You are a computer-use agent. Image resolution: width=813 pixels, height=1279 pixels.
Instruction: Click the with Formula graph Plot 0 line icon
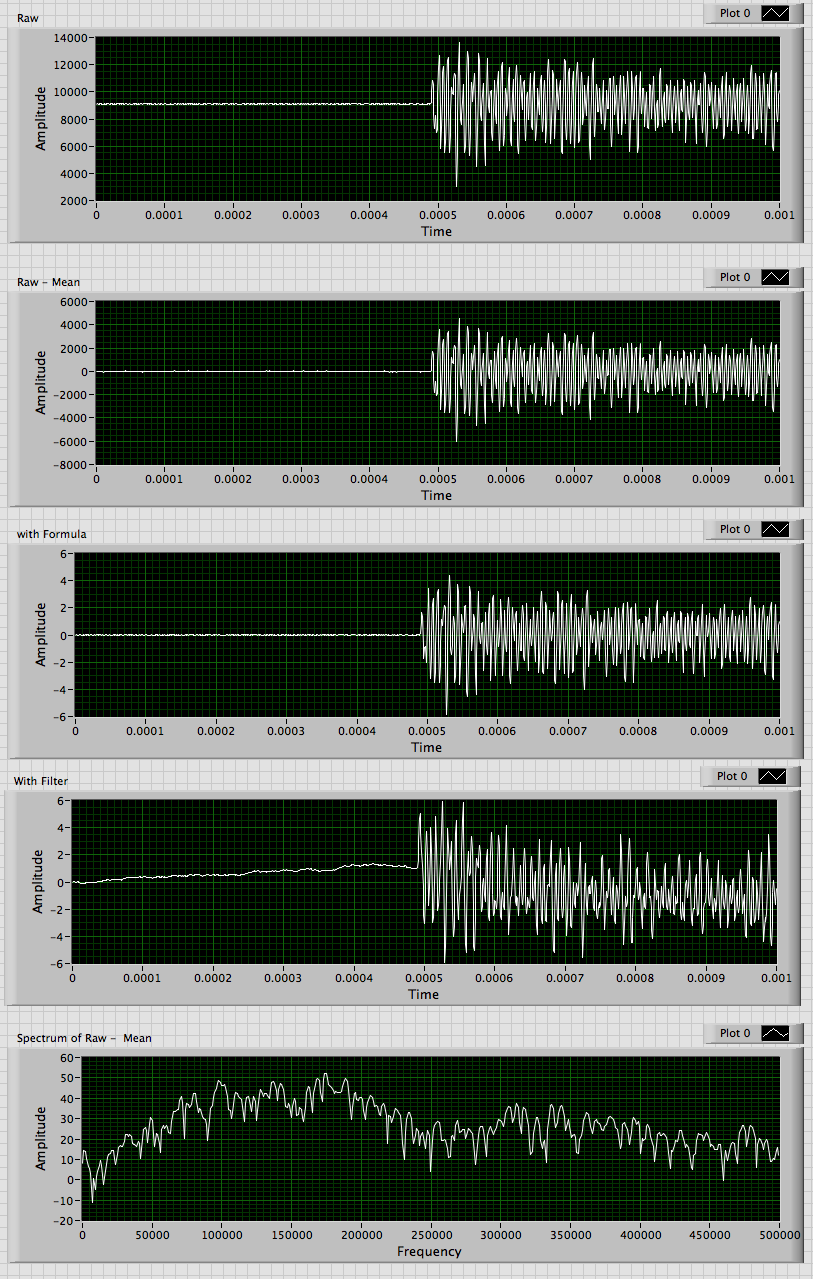(776, 529)
